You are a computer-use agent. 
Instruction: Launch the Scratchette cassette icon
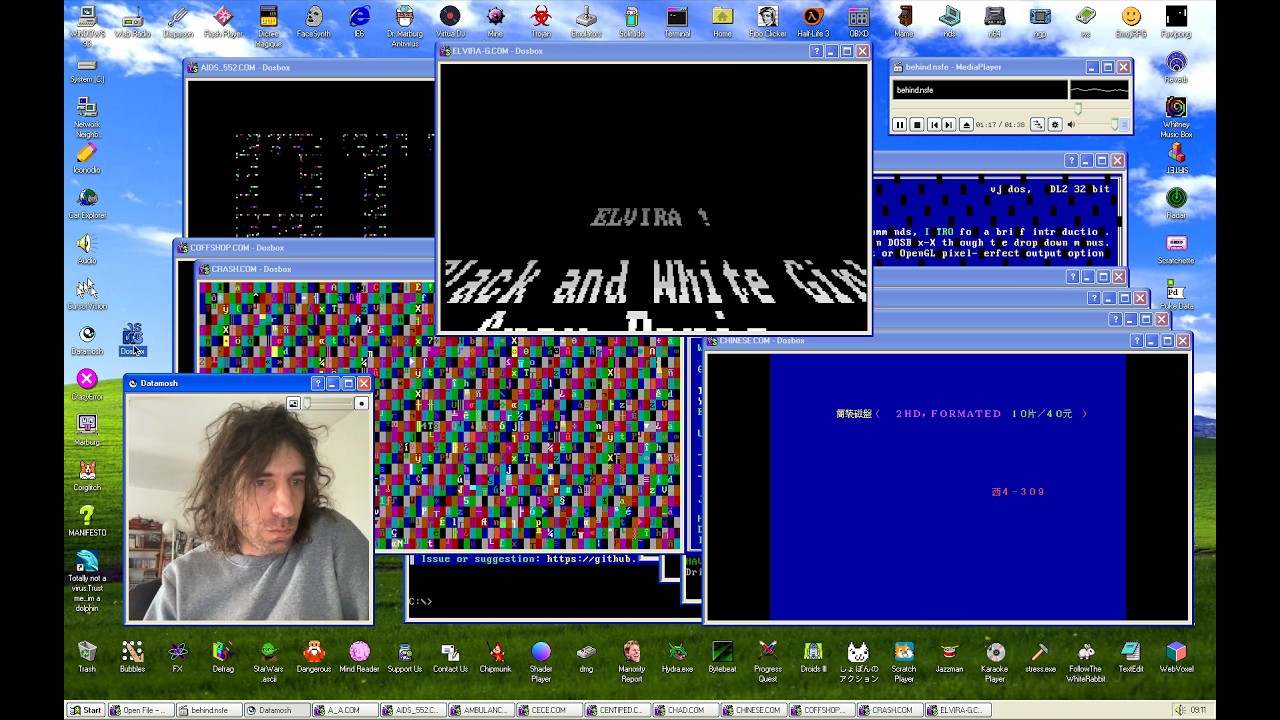coord(1176,249)
